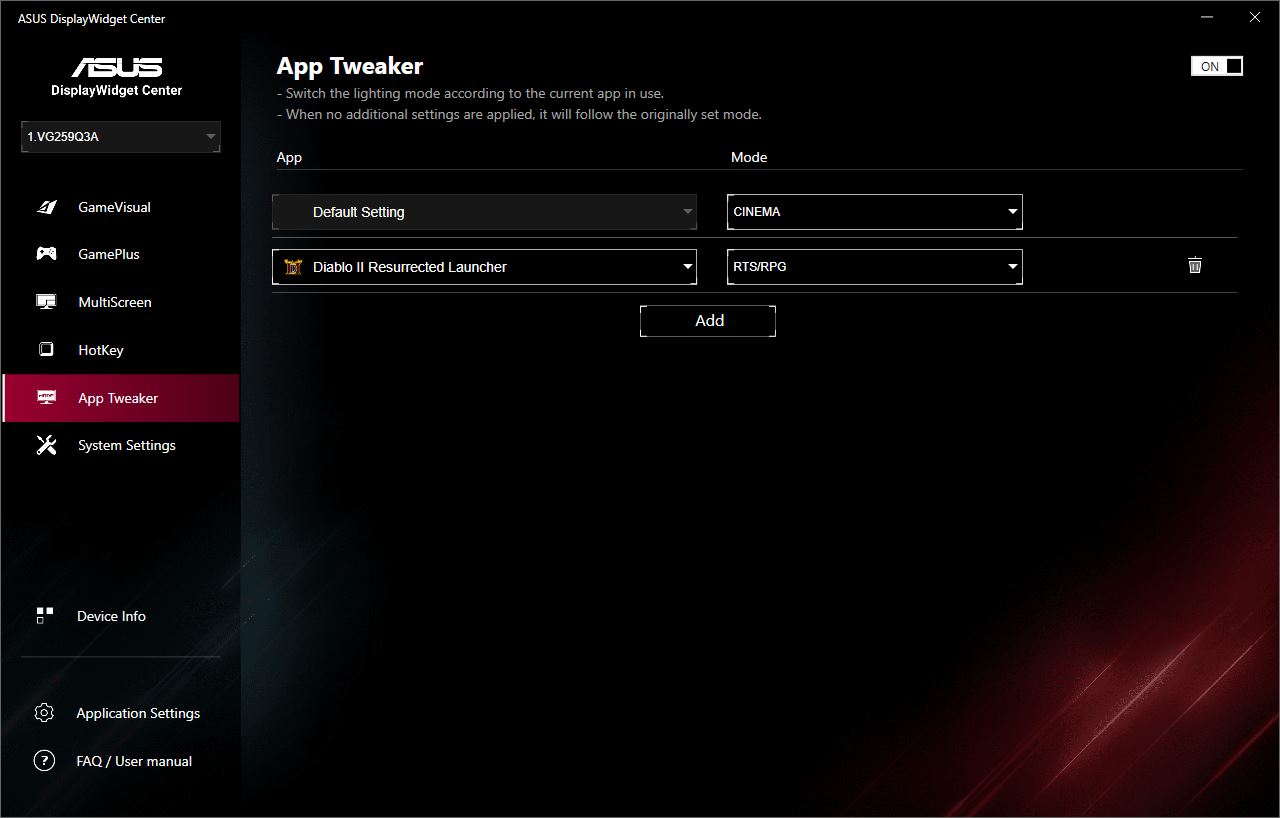The image size is (1280, 818).
Task: Turn off the App Tweaker ON switch
Action: [x=1217, y=66]
